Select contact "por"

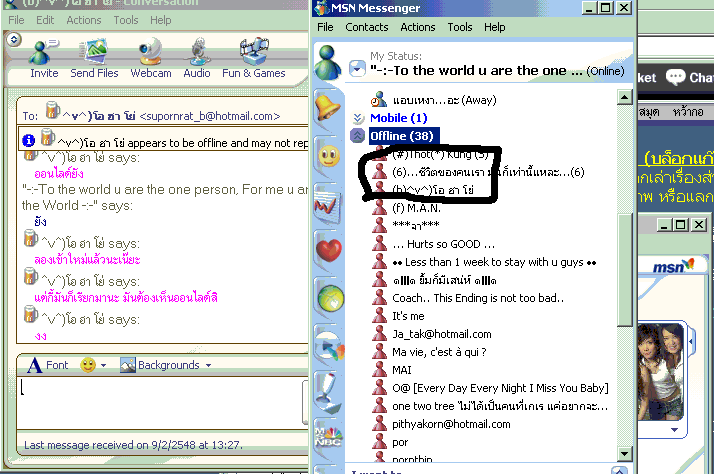point(400,442)
